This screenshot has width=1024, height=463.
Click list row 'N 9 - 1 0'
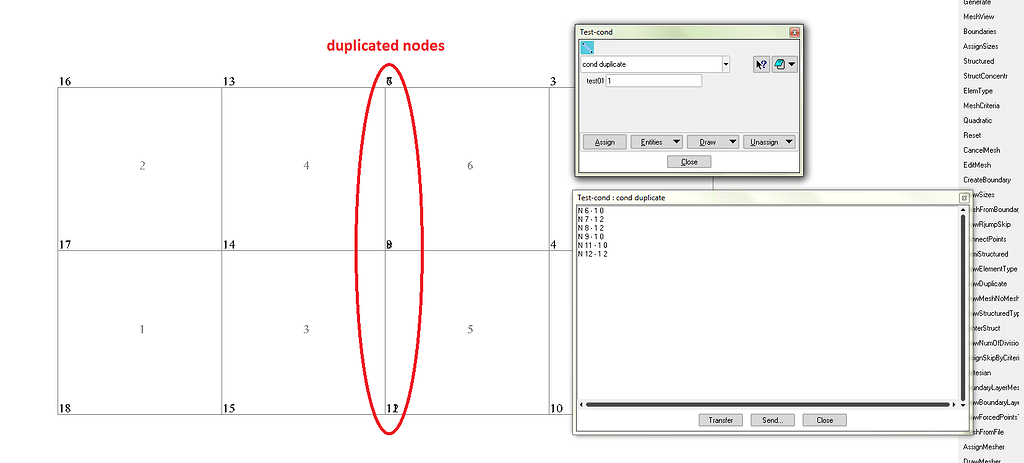pos(590,236)
